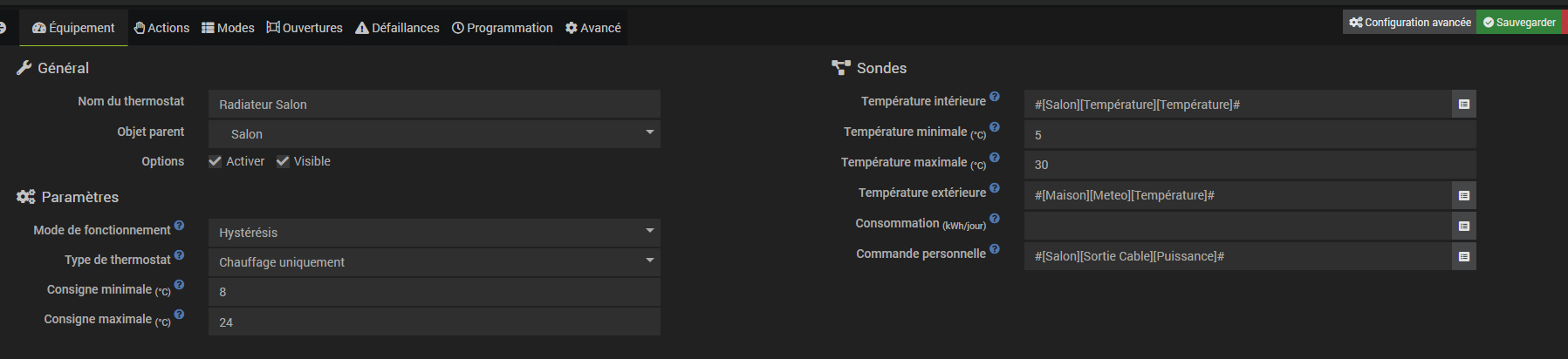Open the Mode de fonctionnement dropdown

tap(434, 232)
